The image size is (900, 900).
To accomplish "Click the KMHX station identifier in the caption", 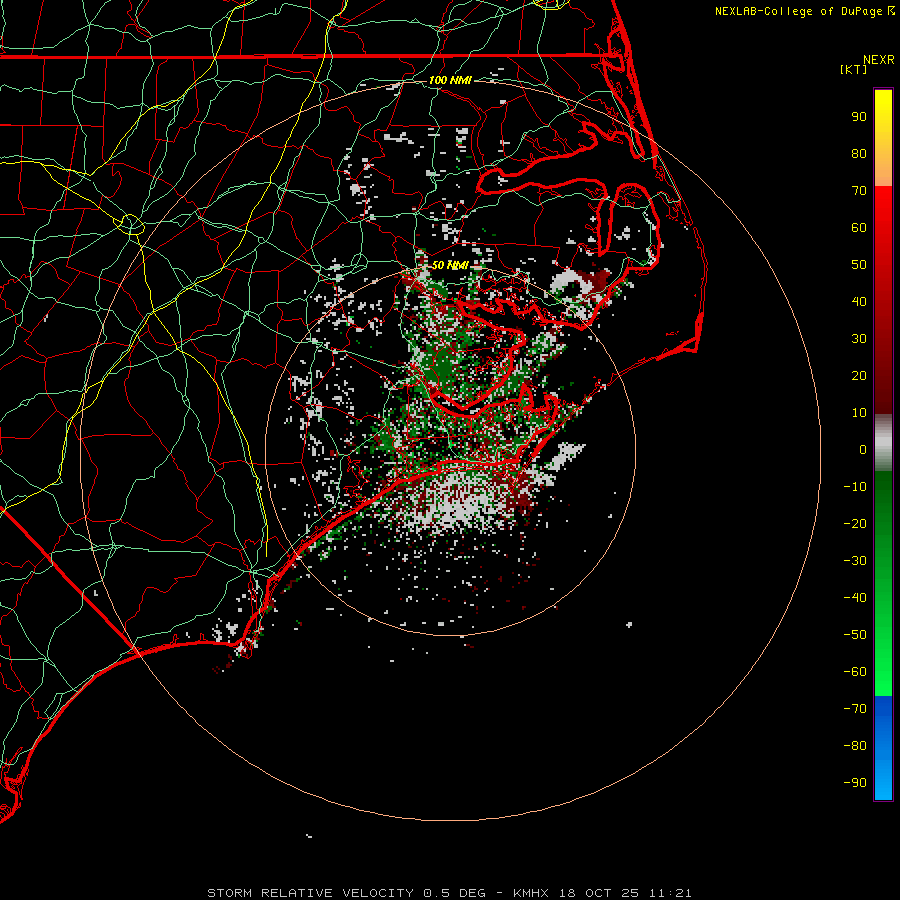I will [532, 893].
